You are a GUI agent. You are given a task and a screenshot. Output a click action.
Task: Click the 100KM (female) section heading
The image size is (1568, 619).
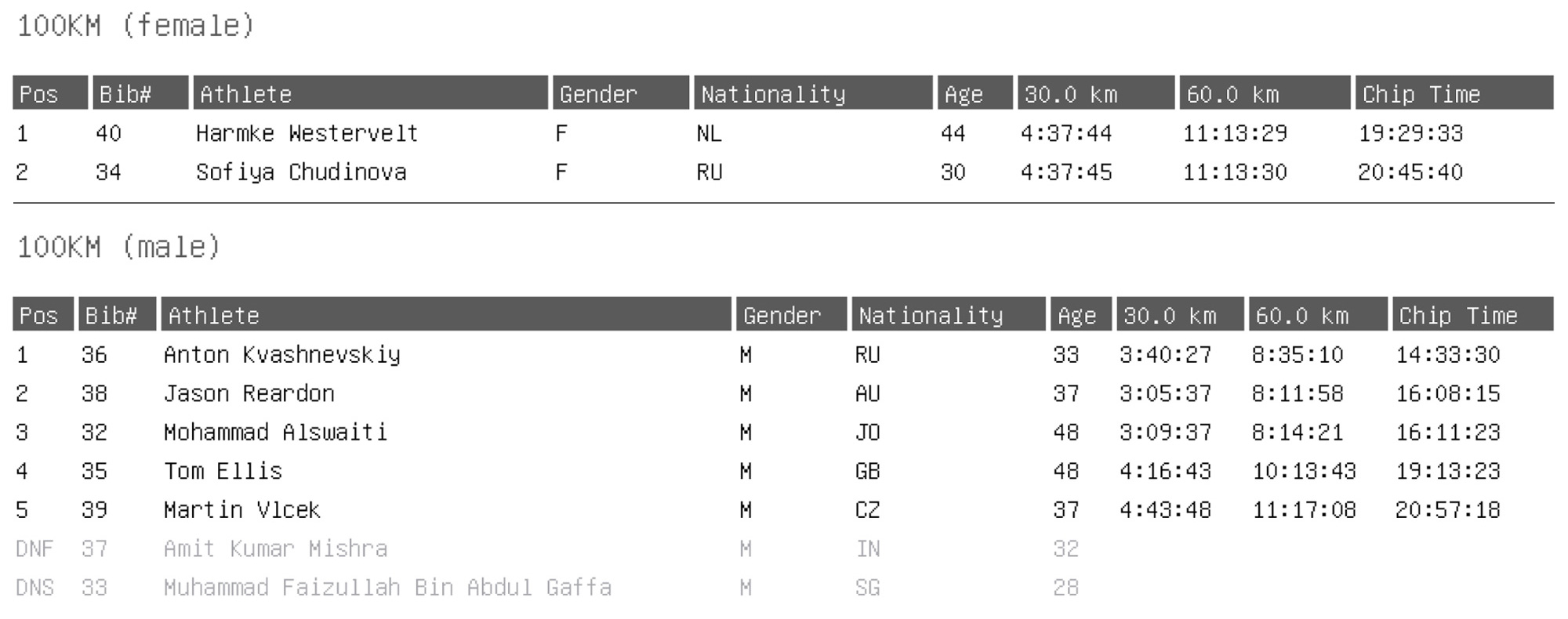pyautogui.click(x=136, y=26)
